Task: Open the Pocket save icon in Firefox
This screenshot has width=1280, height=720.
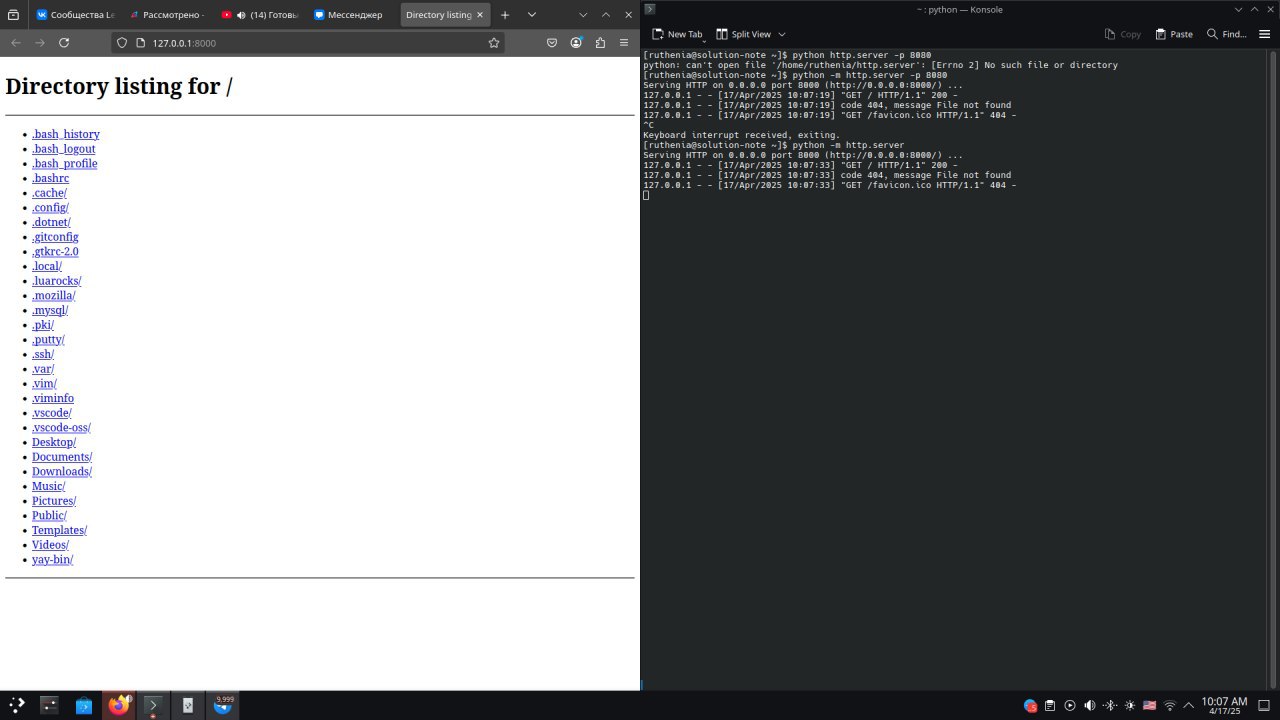Action: coord(552,43)
